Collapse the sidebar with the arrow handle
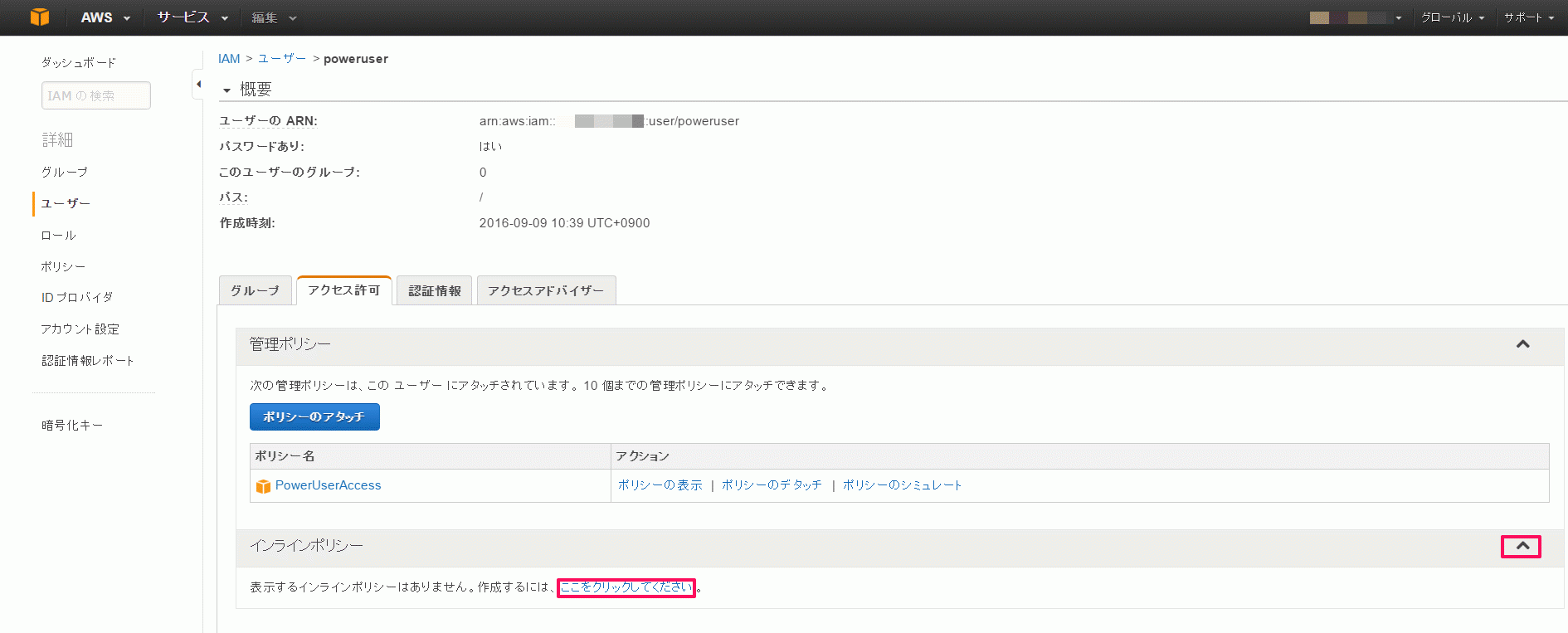The image size is (1568, 633). click(198, 84)
